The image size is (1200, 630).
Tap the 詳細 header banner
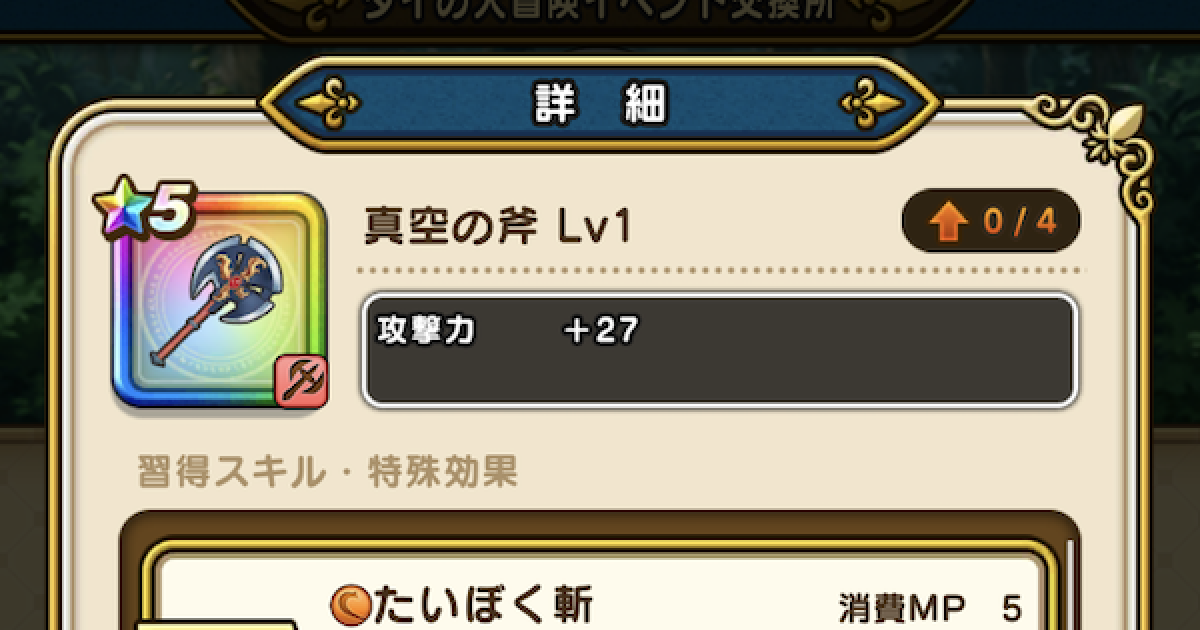(600, 104)
